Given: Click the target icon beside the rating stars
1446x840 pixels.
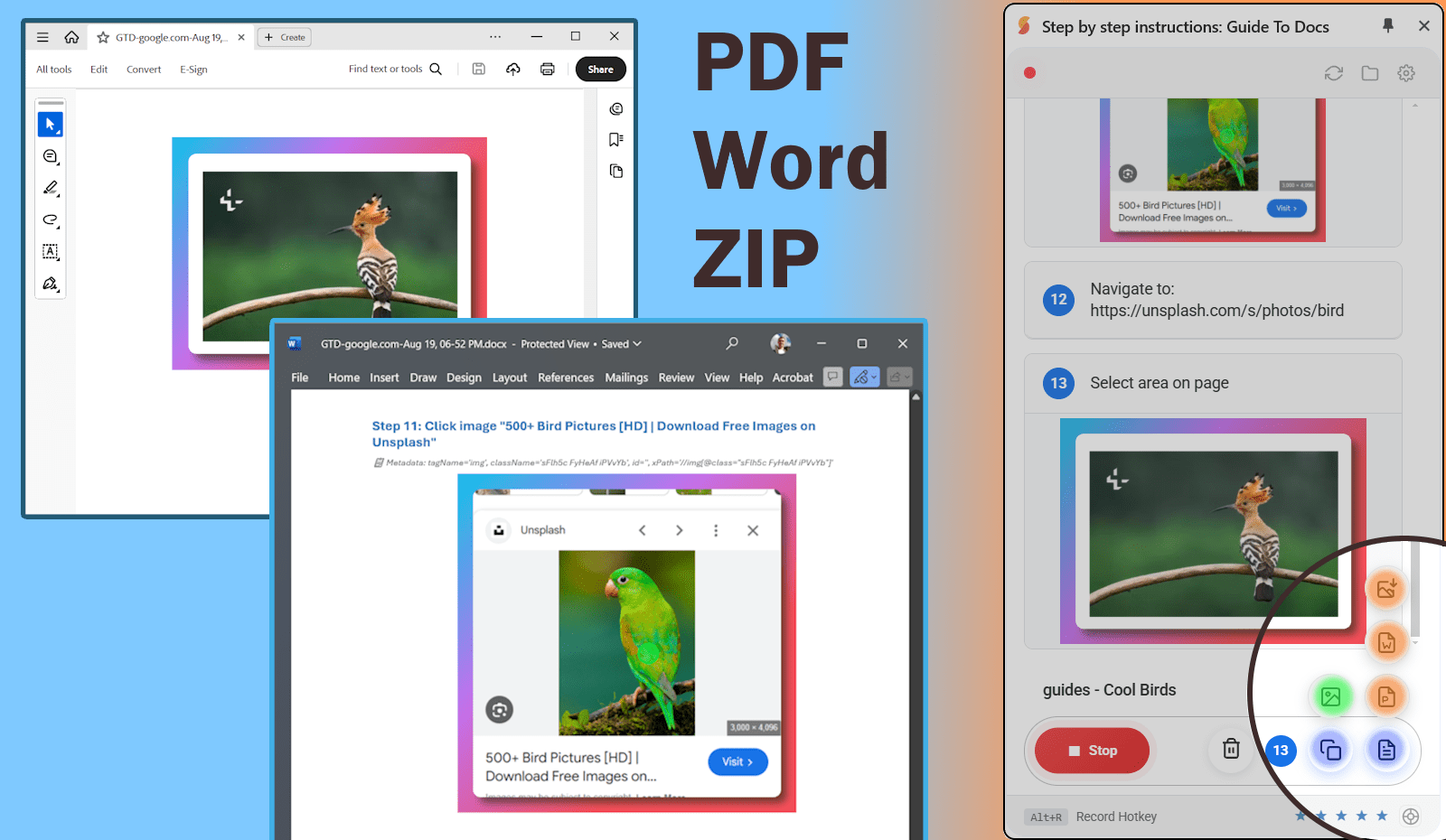Looking at the screenshot, I should (1411, 817).
